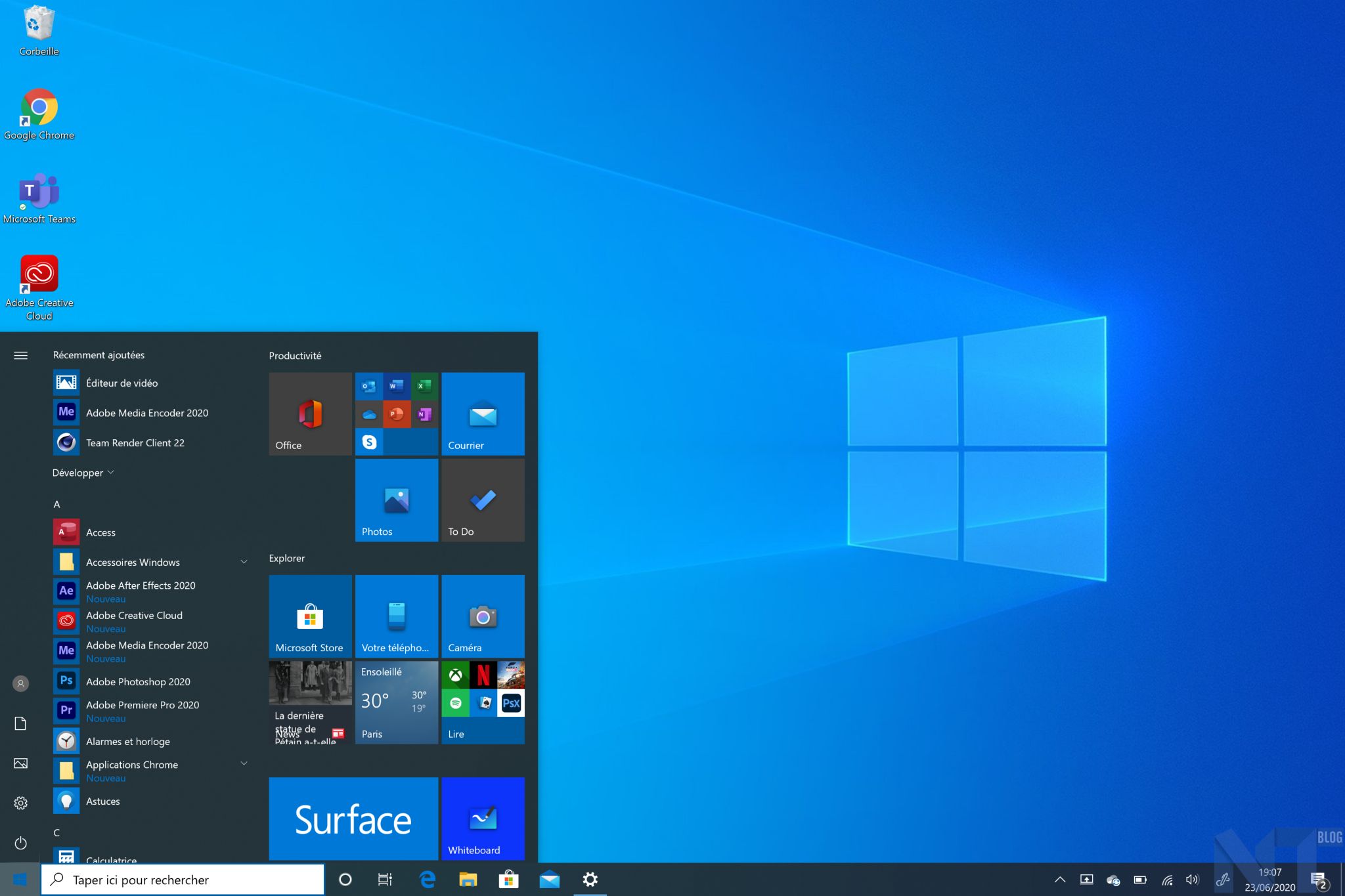This screenshot has width=1345, height=896.
Task: Click the Caméra tile
Action: (x=483, y=616)
